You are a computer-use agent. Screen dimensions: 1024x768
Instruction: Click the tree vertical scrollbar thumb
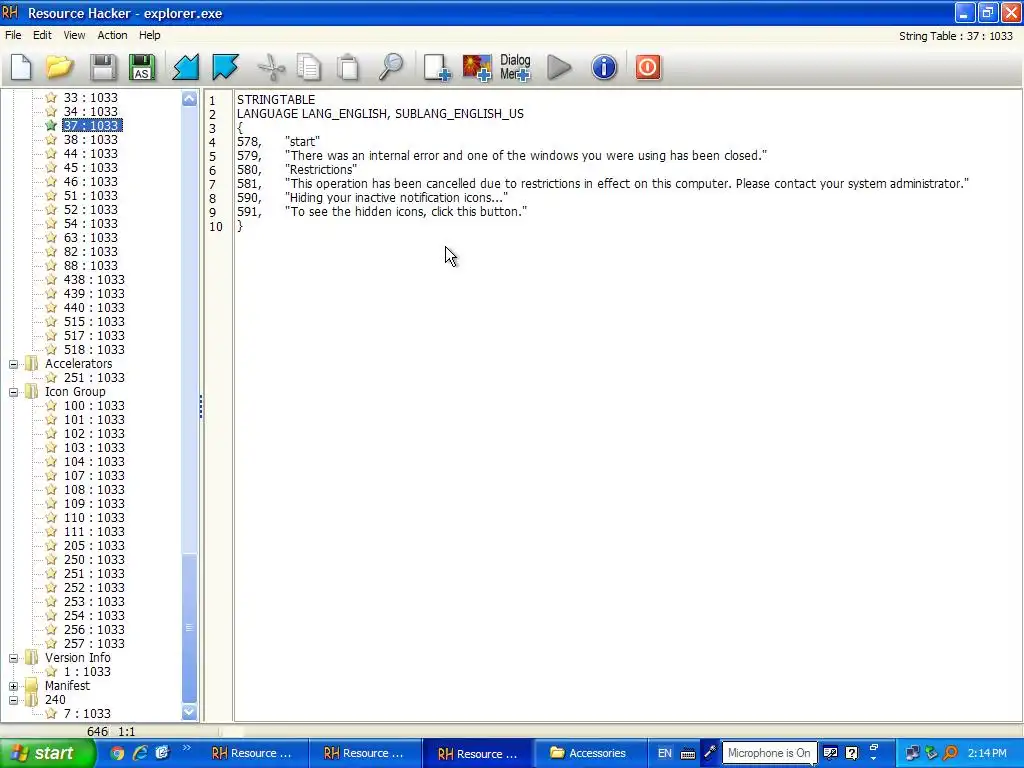click(x=189, y=628)
